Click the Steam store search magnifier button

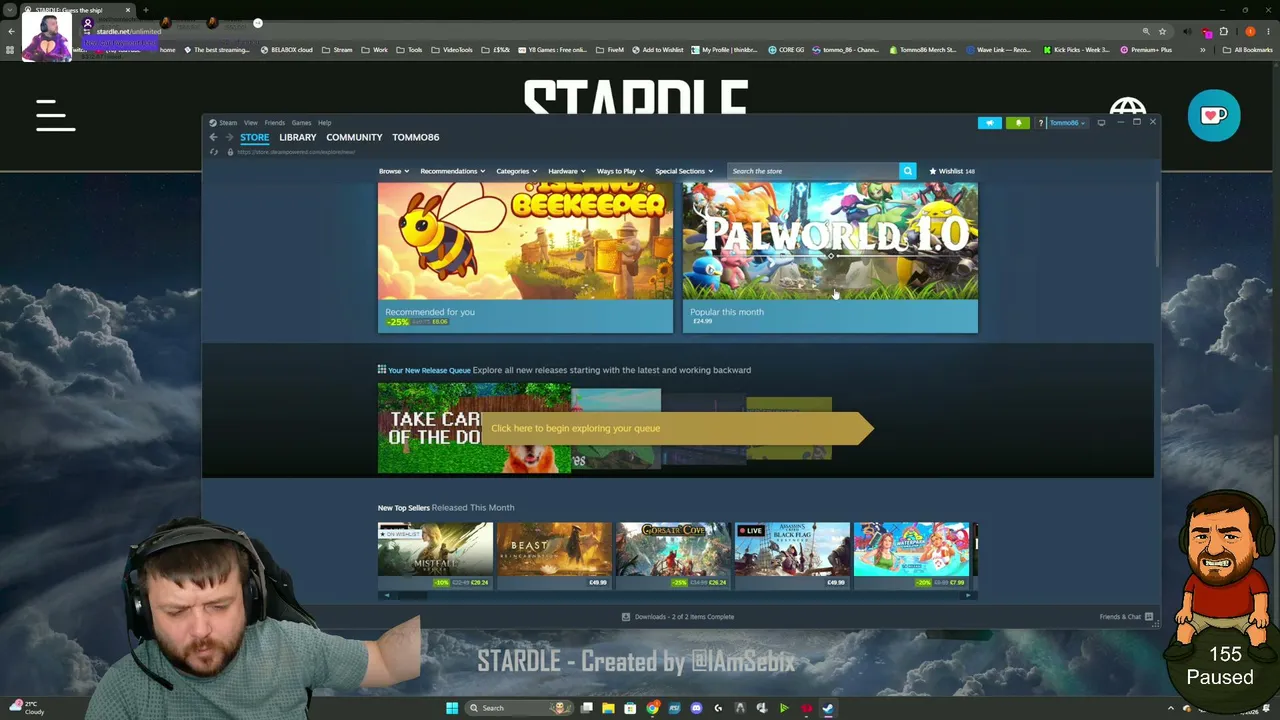pos(907,171)
